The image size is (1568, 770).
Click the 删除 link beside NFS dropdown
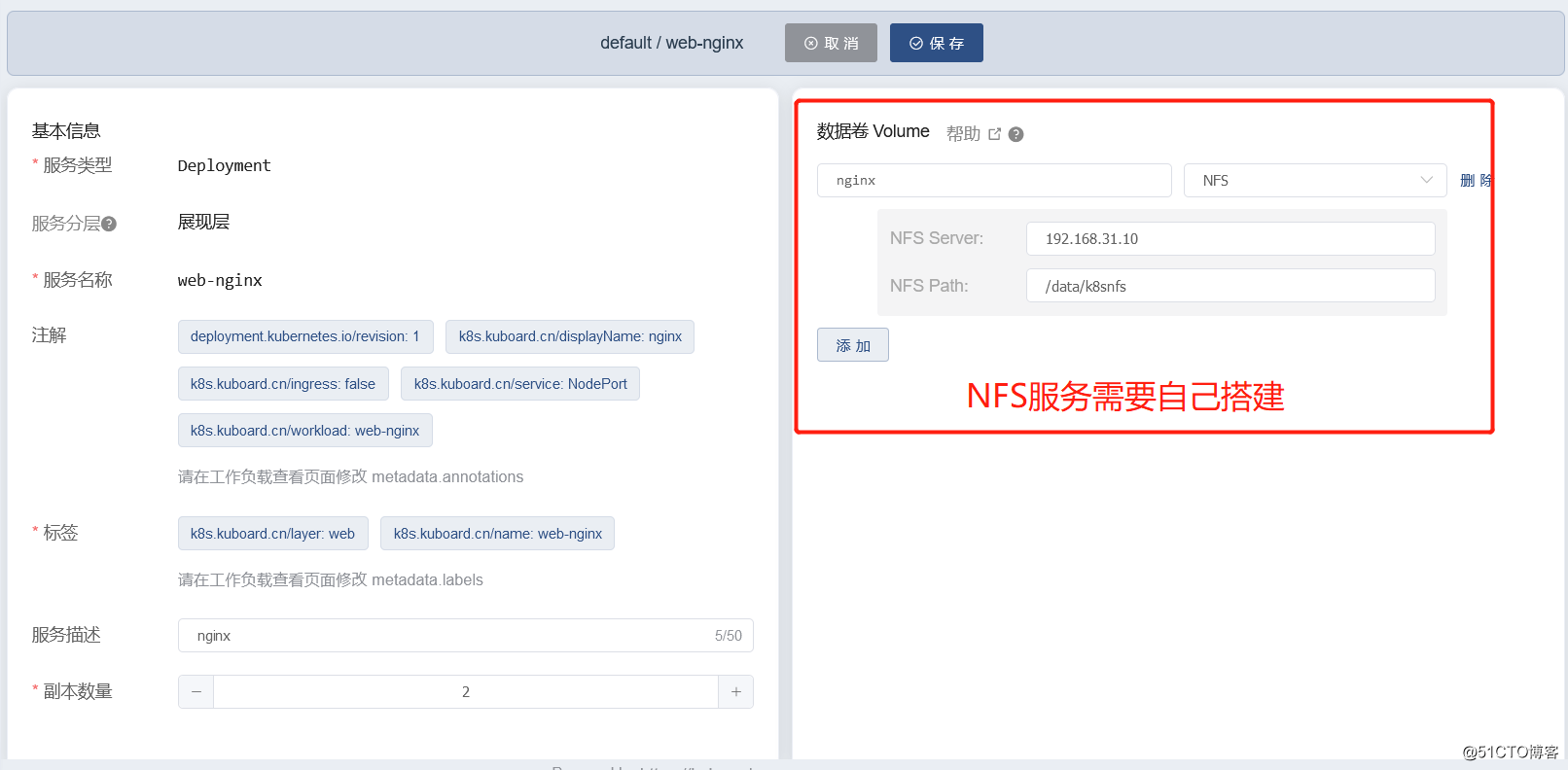click(x=1476, y=181)
